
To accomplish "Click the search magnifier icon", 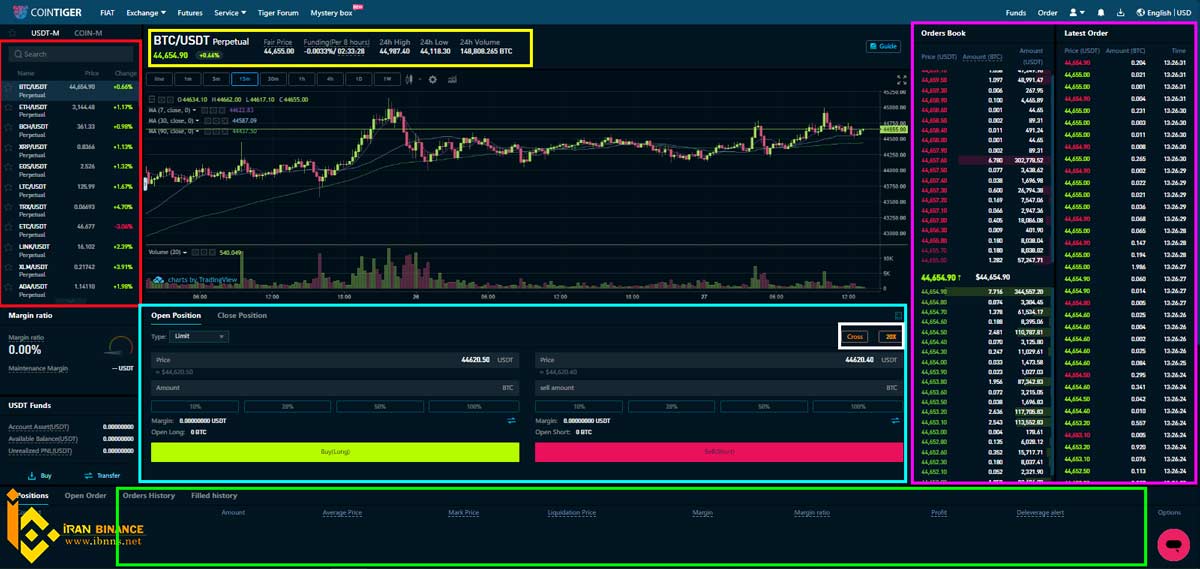I will [x=17, y=54].
